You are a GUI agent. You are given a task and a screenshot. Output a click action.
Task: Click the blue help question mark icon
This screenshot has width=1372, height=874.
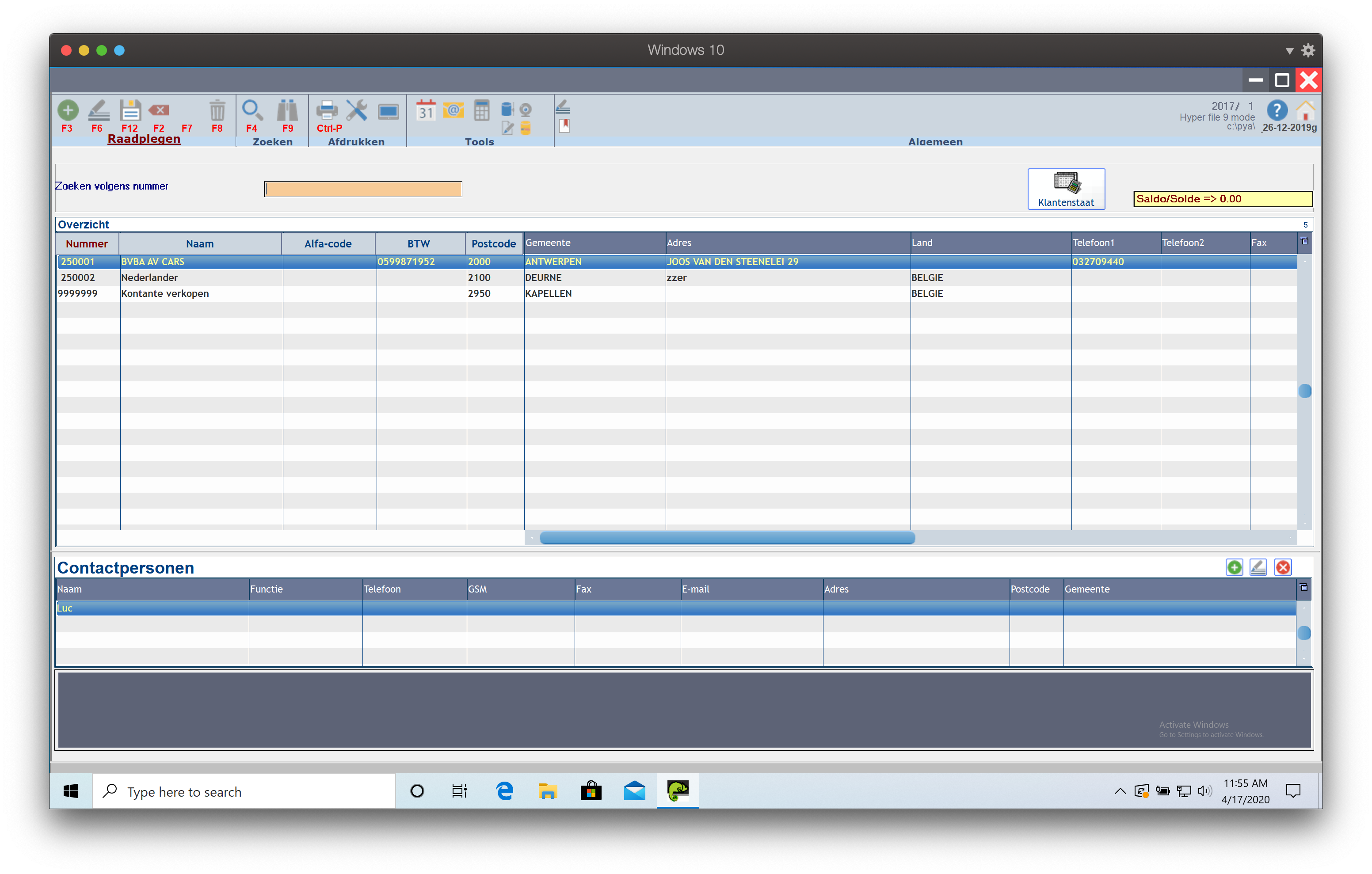pos(1277,110)
